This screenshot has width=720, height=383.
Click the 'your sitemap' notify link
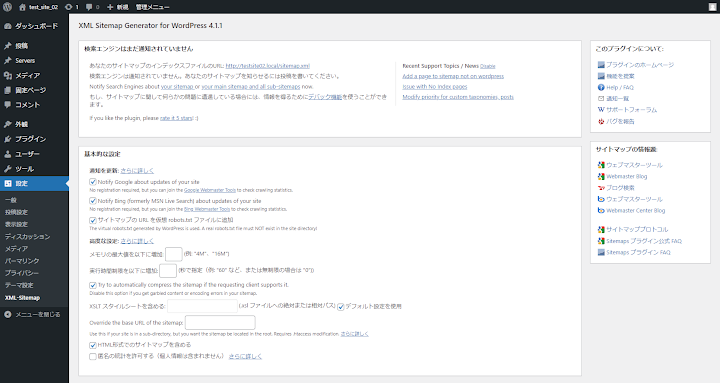click(177, 86)
